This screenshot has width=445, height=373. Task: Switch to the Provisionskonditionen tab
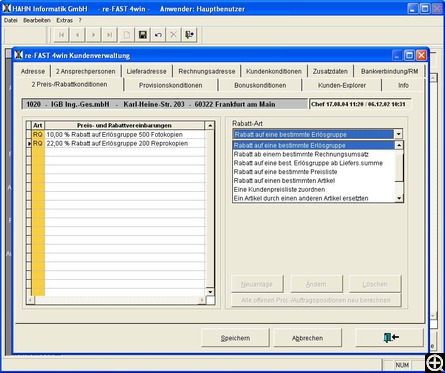point(170,85)
